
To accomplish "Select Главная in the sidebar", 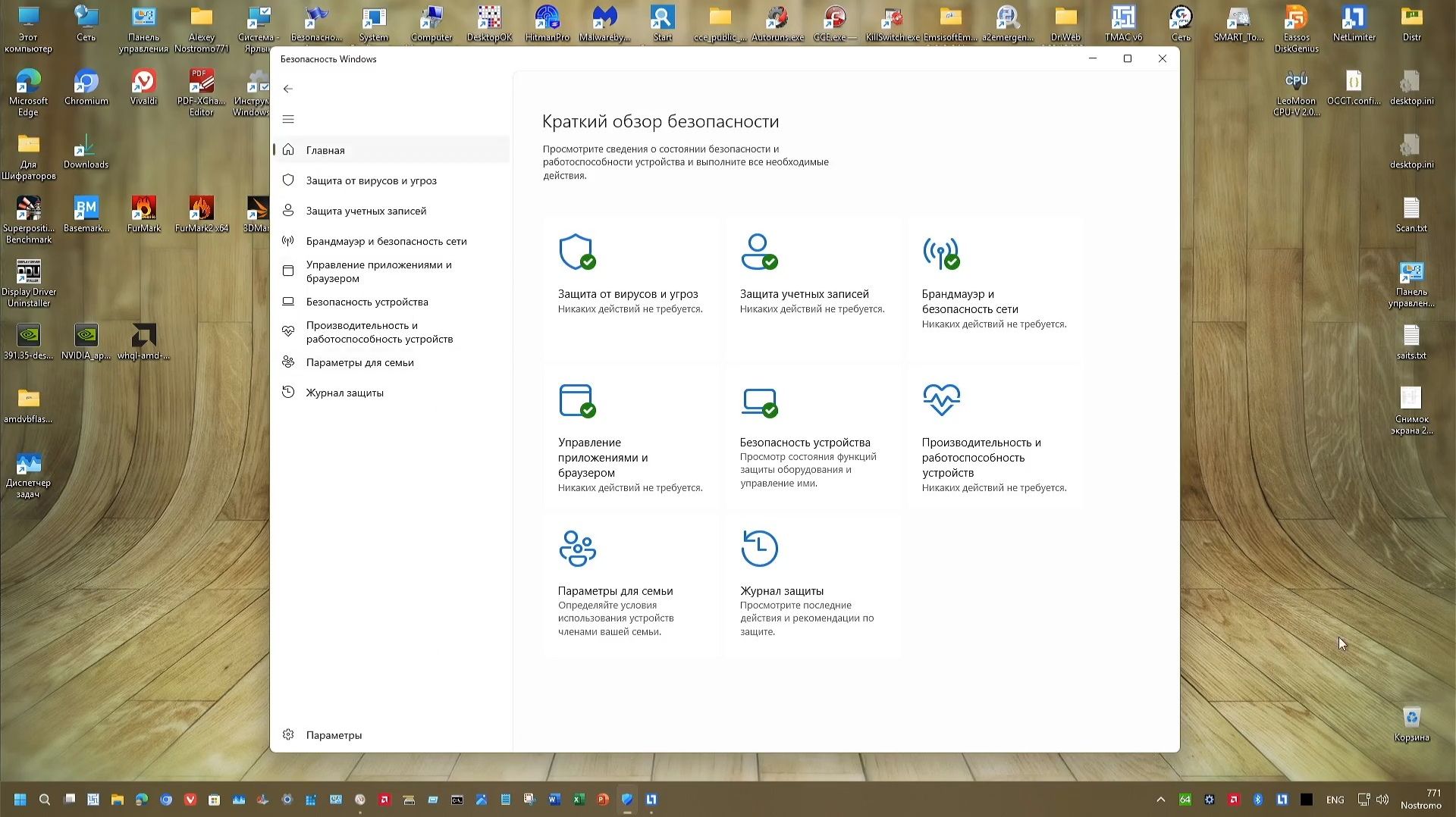I will tap(391, 150).
